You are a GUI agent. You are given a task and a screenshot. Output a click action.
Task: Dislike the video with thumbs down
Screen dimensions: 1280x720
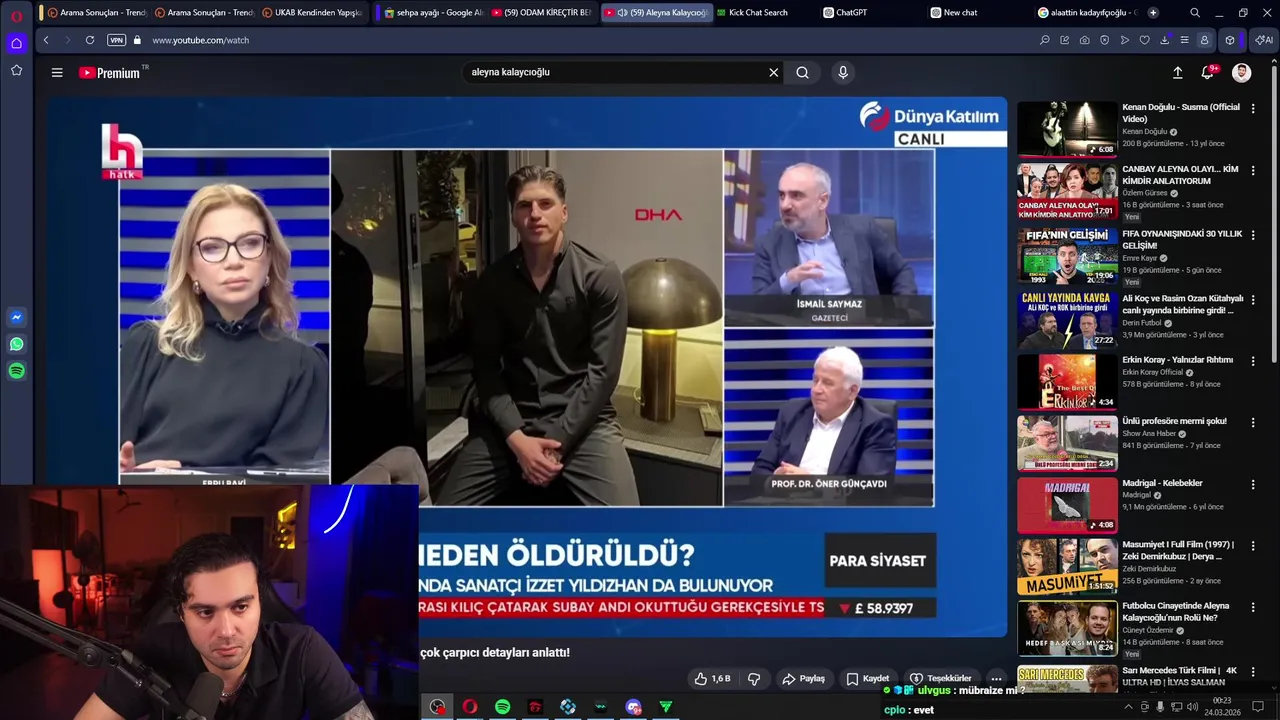(754, 678)
